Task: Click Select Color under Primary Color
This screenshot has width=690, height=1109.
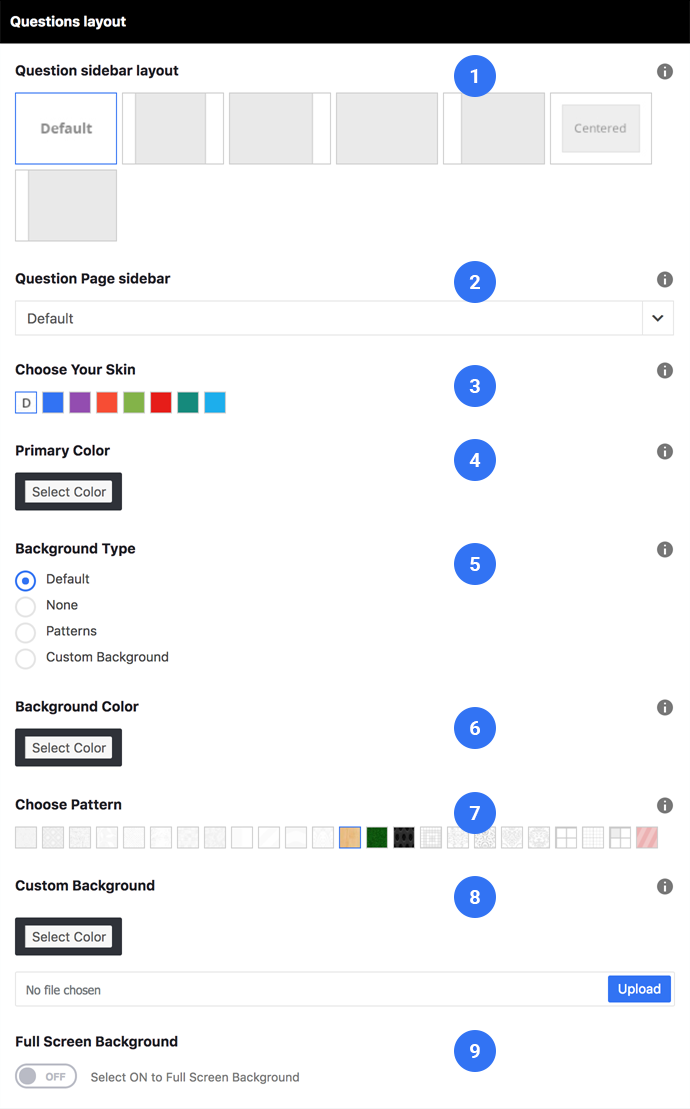Action: pos(69,492)
